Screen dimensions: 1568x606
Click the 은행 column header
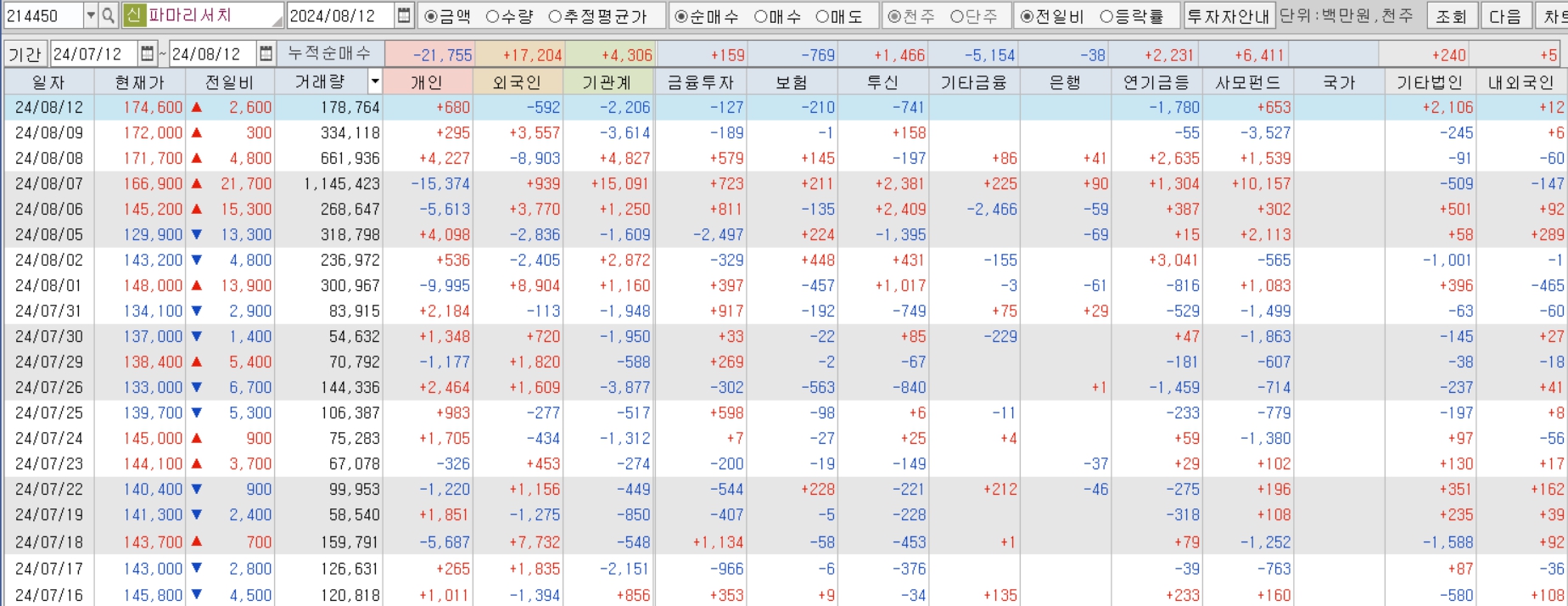[x=1065, y=82]
